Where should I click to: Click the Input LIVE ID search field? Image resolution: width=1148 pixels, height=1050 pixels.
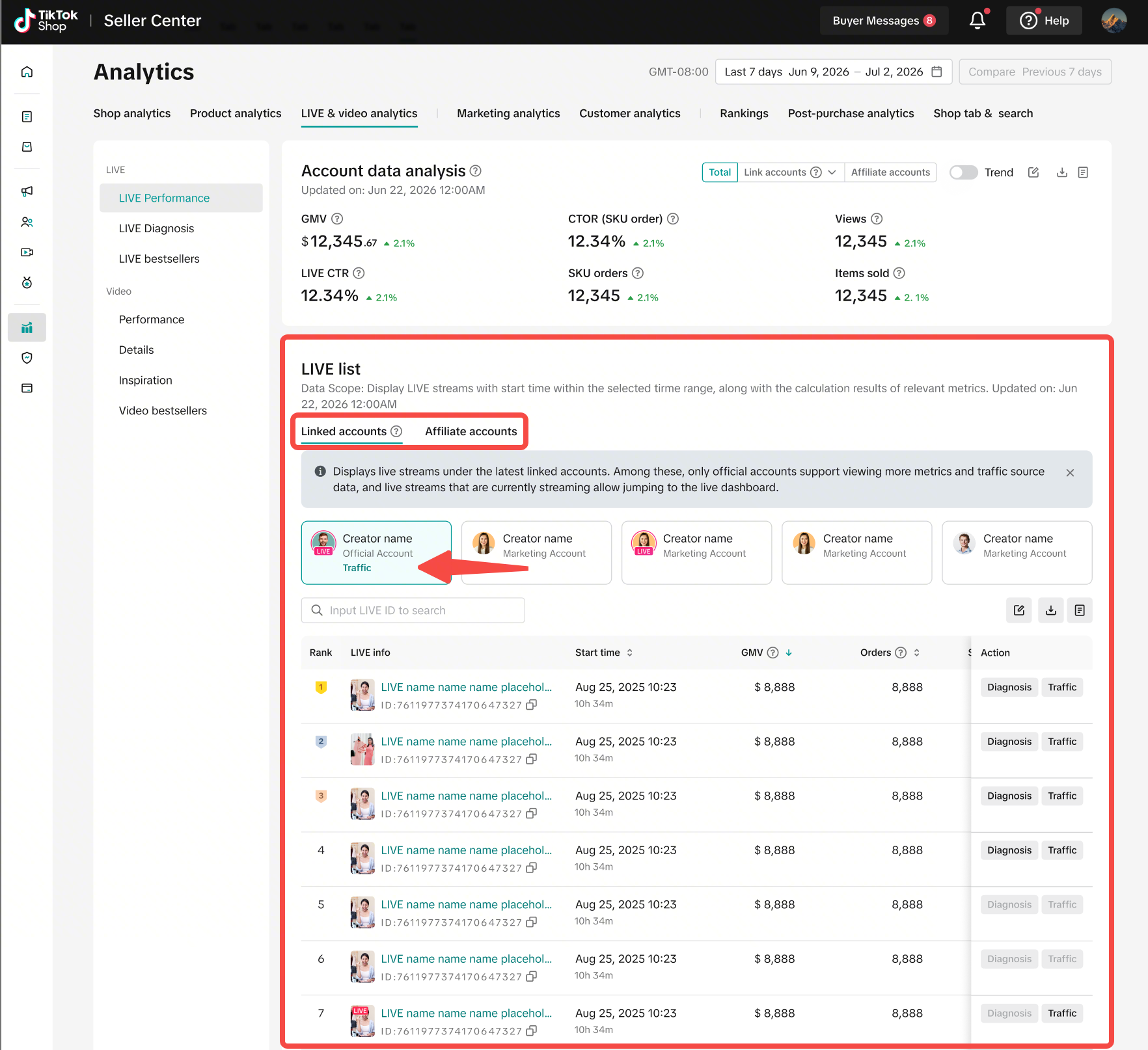pos(413,610)
